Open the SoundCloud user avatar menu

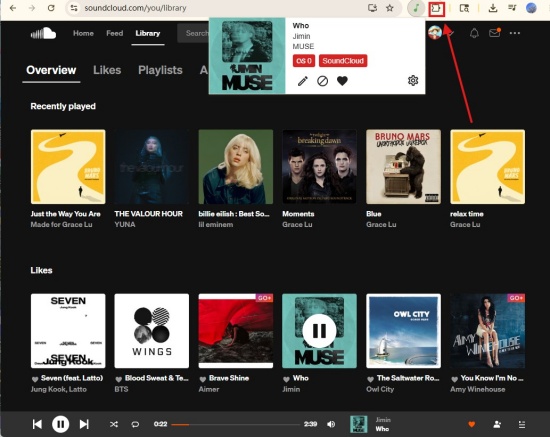click(435, 33)
